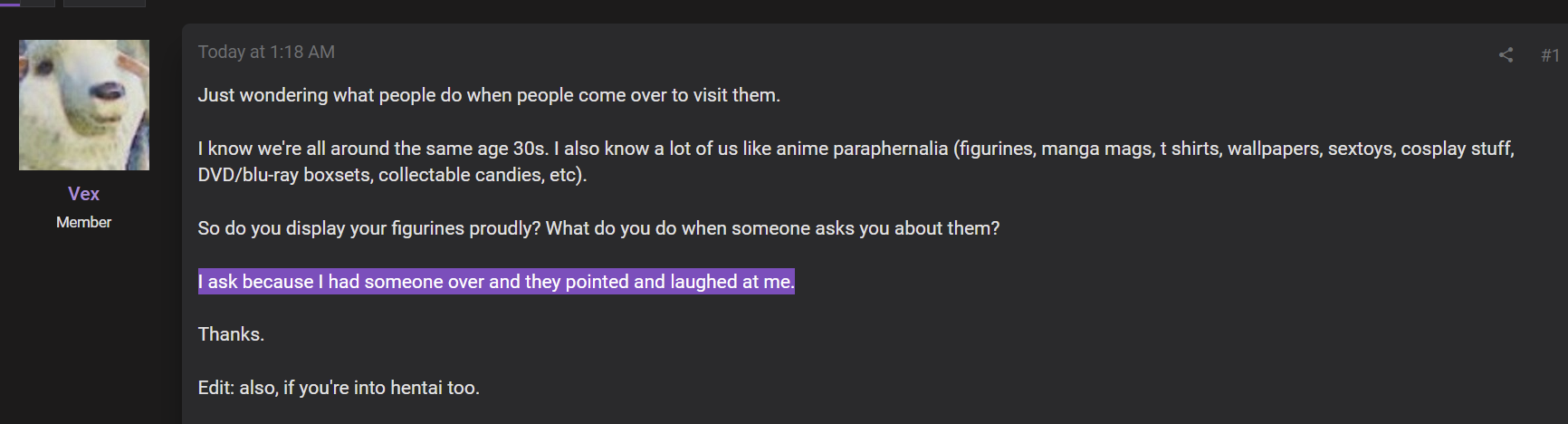
Task: Click the 'DVD/blu-ray boxsets, collectable candies' line
Action: [392, 175]
